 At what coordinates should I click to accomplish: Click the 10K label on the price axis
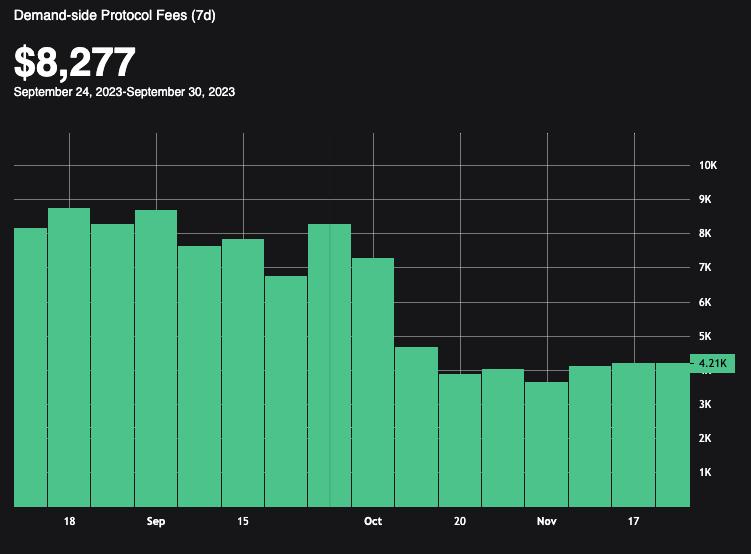pos(708,165)
